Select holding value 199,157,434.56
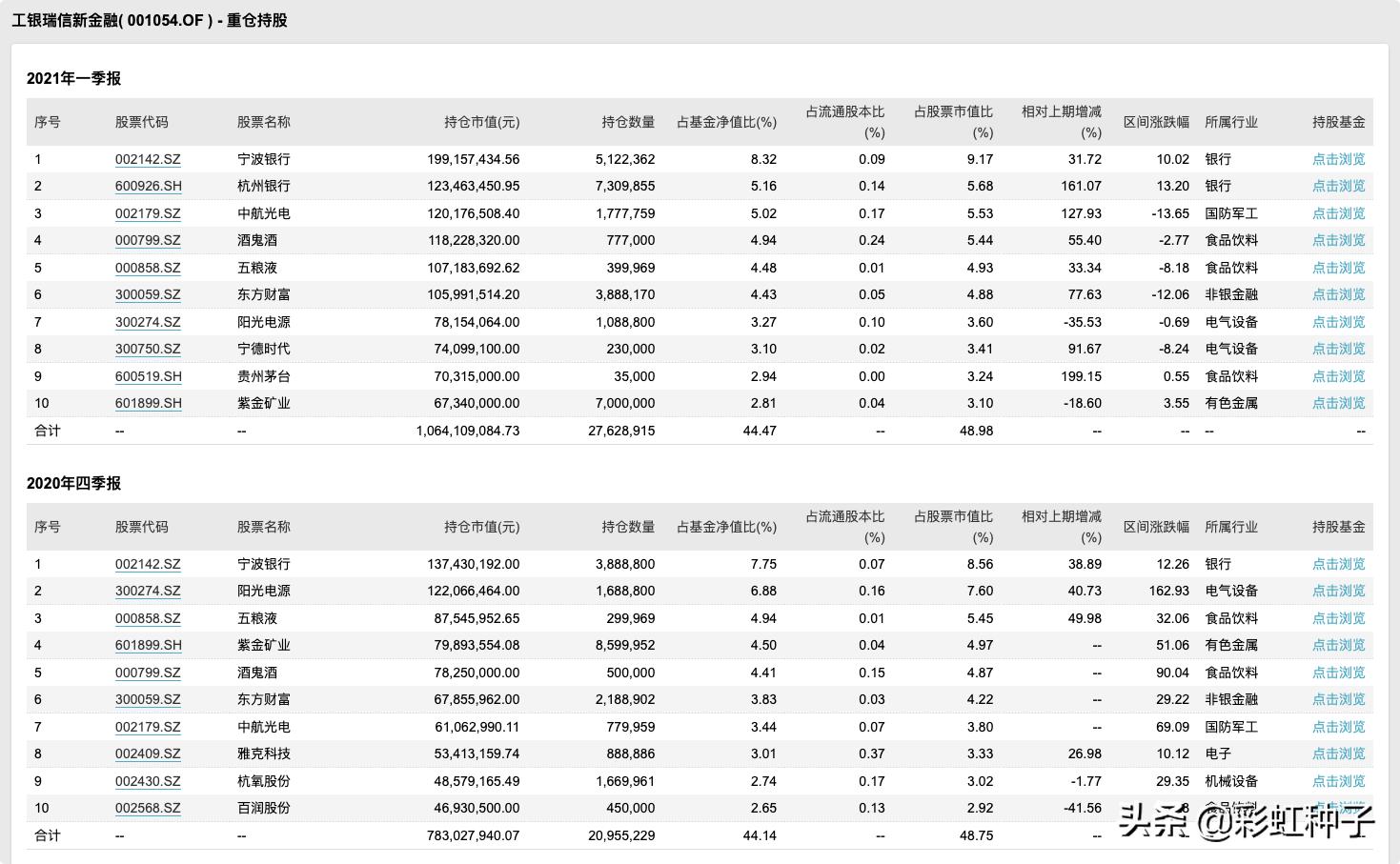Viewport: 1400px width, 864px height. coord(474,159)
